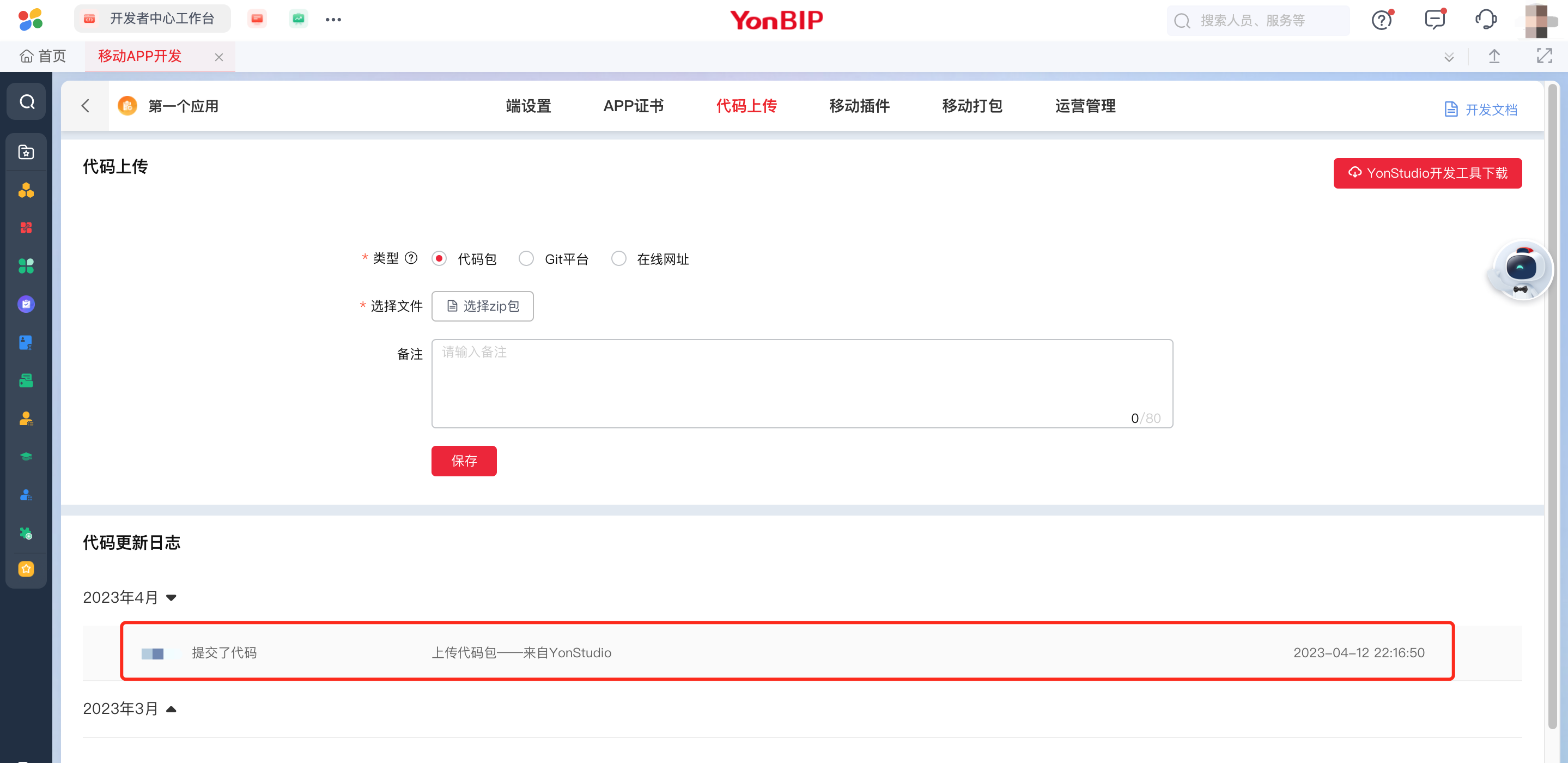Screen dimensions: 1568x763
Task: Switch to the 移动打包 tab
Action: click(971, 106)
